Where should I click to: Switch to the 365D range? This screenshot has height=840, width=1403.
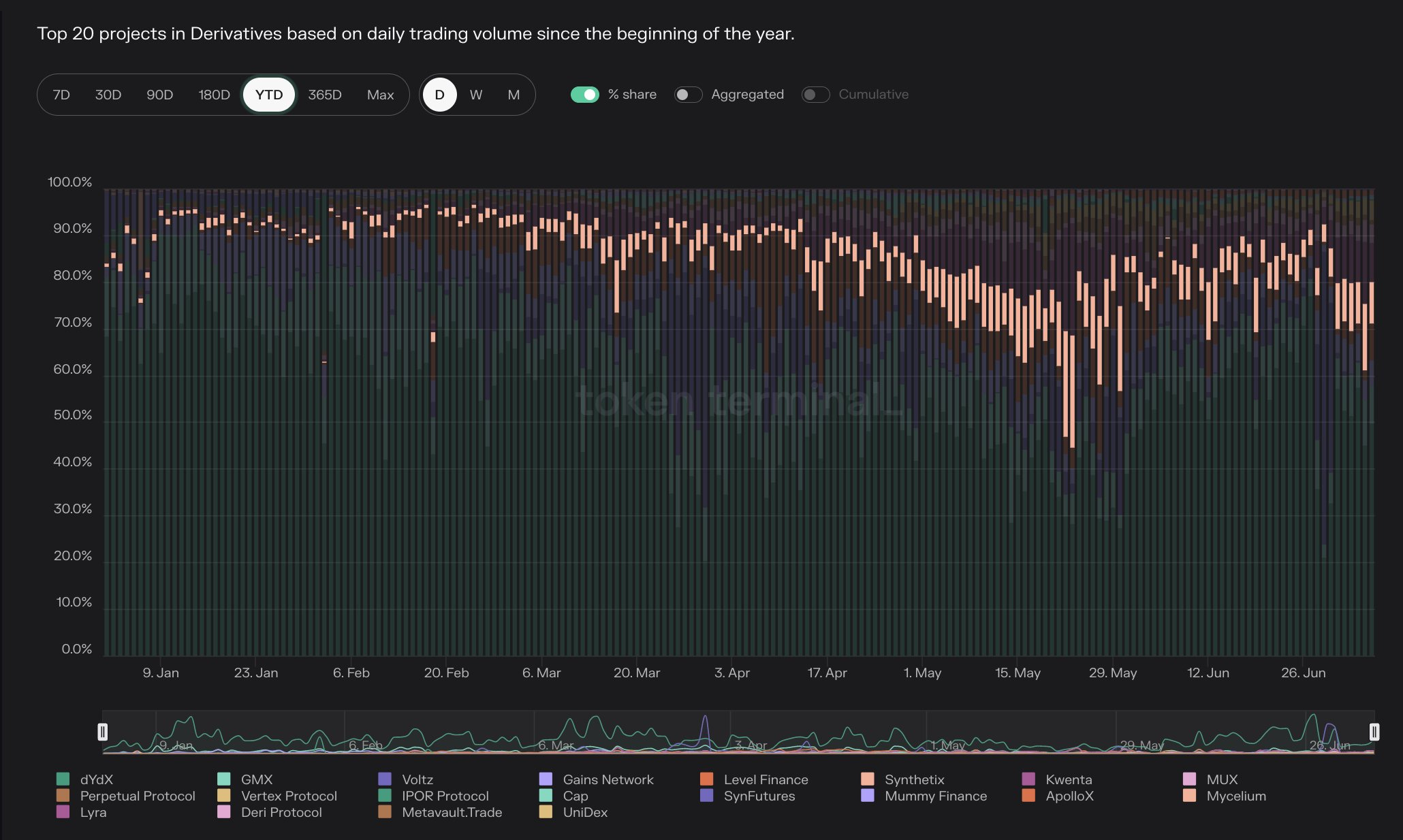point(325,95)
